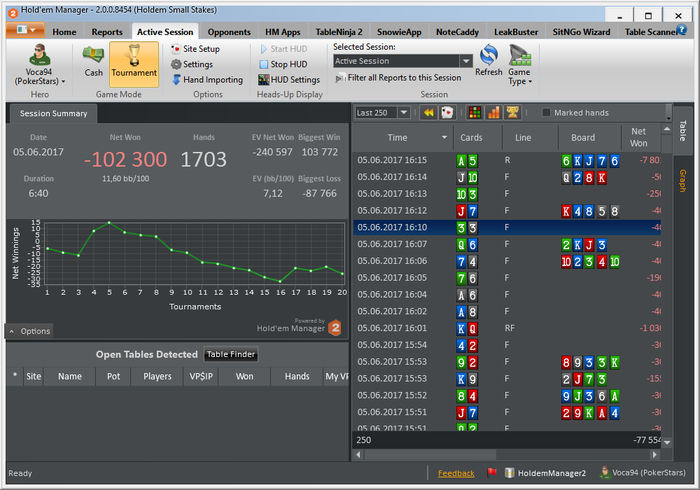Open the help question mark icon
This screenshot has height=490, width=700.
coord(681,29)
